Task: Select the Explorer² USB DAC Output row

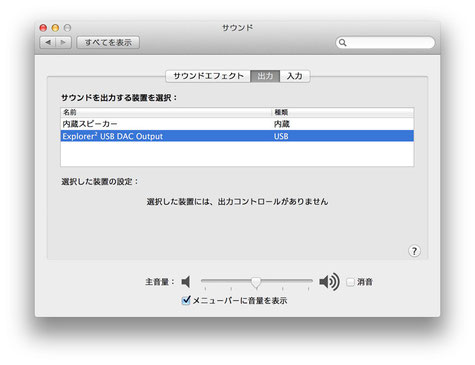Action: pos(237,136)
